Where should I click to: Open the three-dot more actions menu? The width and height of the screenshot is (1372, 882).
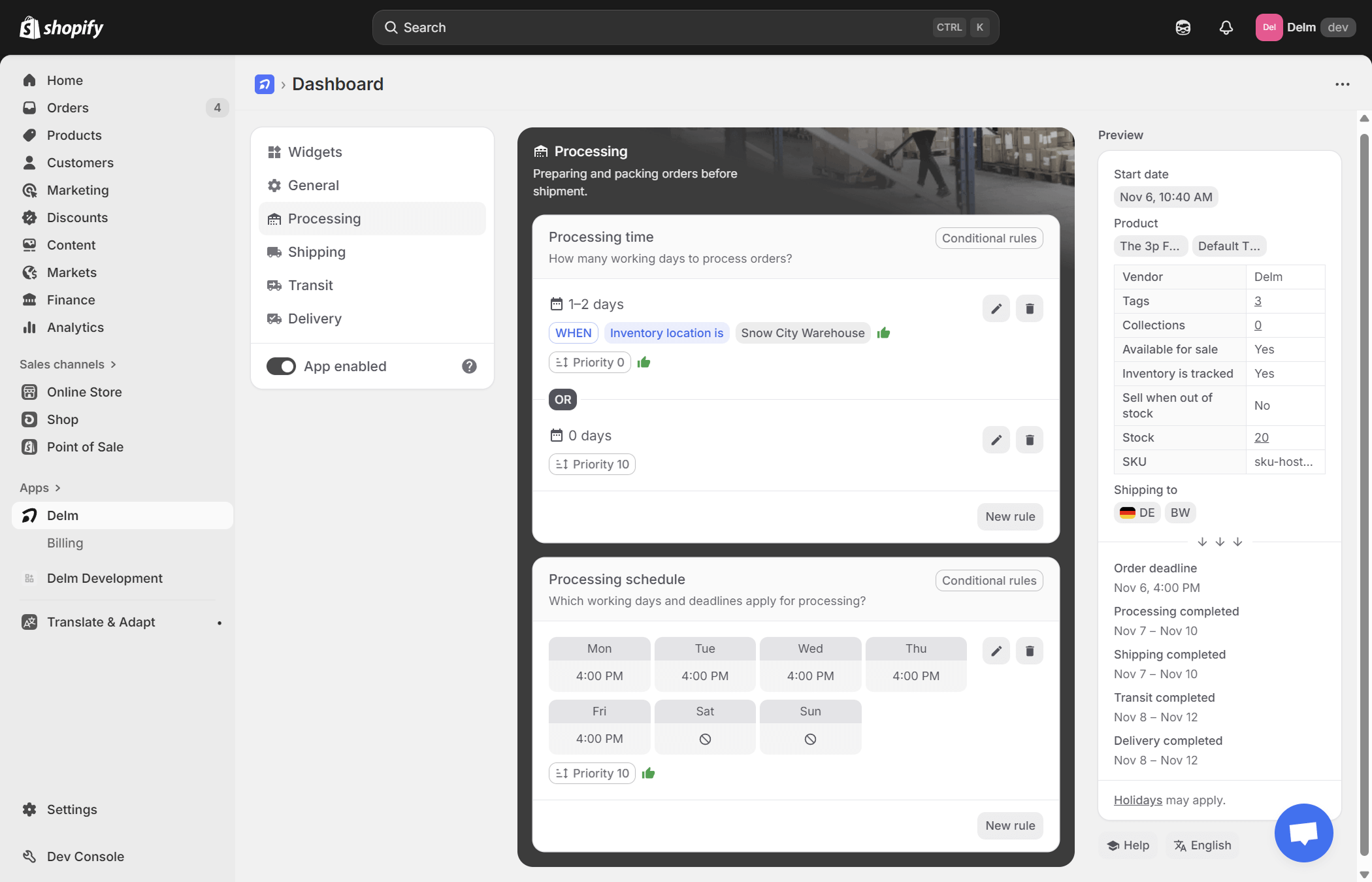[x=1342, y=84]
